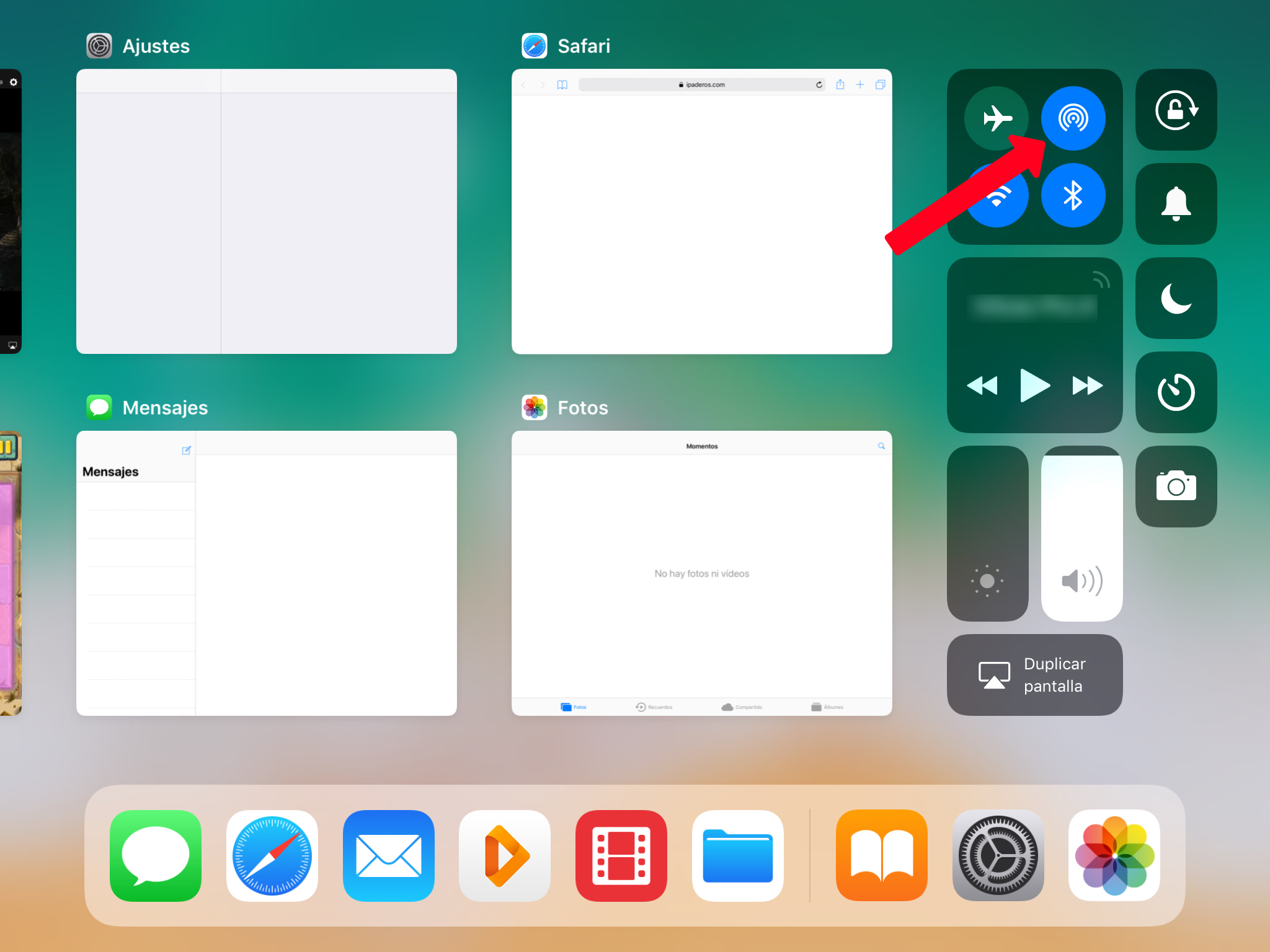Tap the Duplicar pantalla button
Screen dimensions: 1270x952
pos(1034,675)
